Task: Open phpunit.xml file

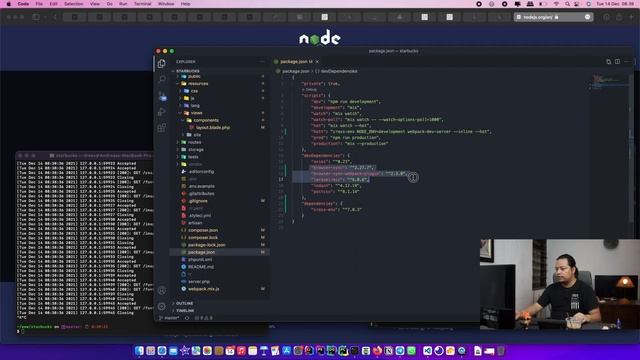Action: tap(200, 260)
